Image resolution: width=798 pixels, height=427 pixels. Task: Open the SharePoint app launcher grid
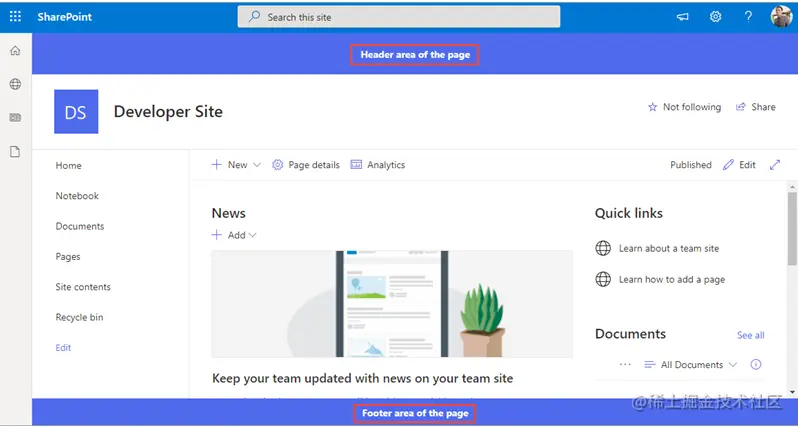15,17
